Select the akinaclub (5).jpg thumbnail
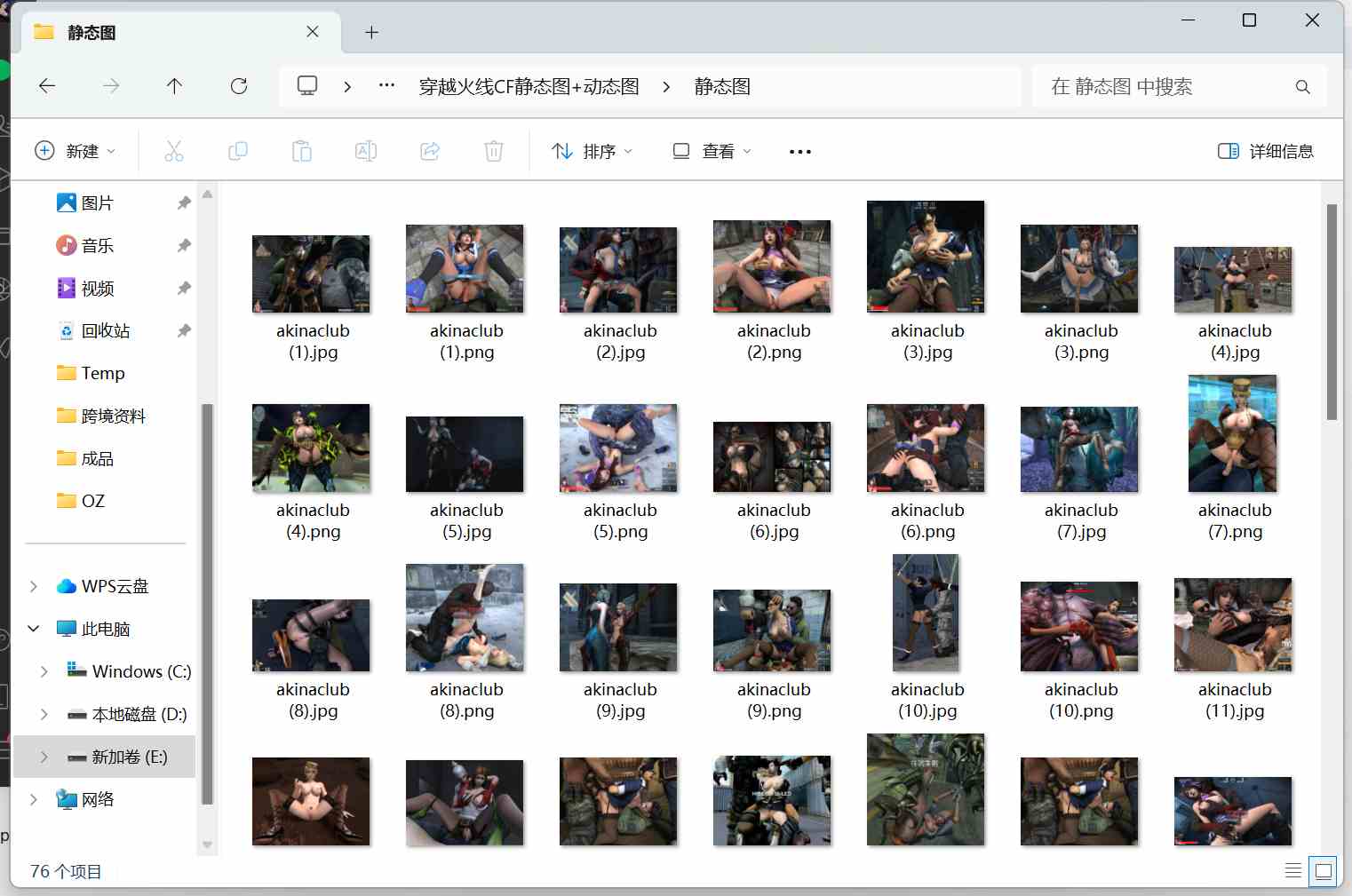The width and height of the screenshot is (1352, 896). tap(465, 453)
